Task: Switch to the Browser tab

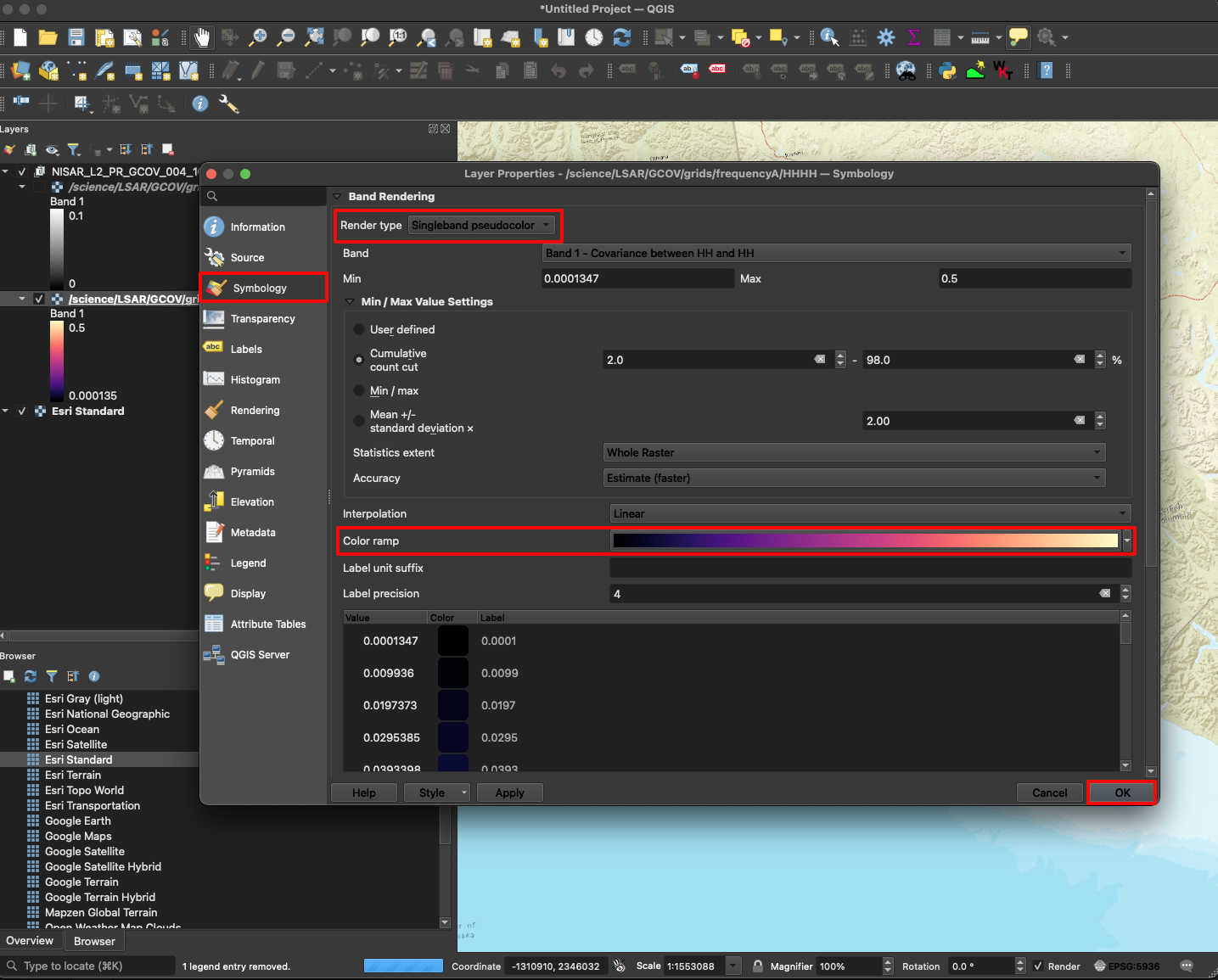Action: [x=94, y=941]
